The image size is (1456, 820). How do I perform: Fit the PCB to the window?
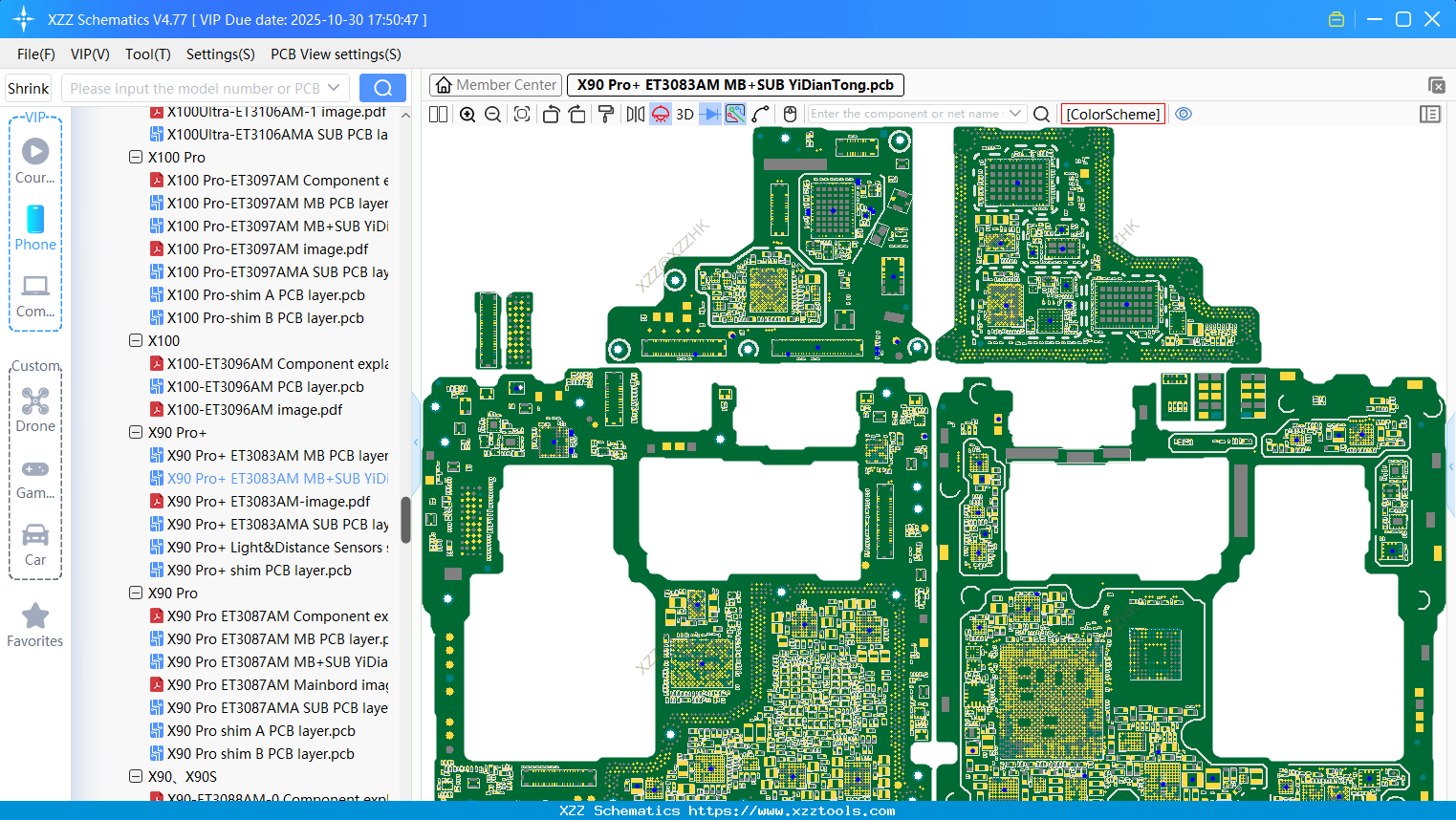(522, 114)
